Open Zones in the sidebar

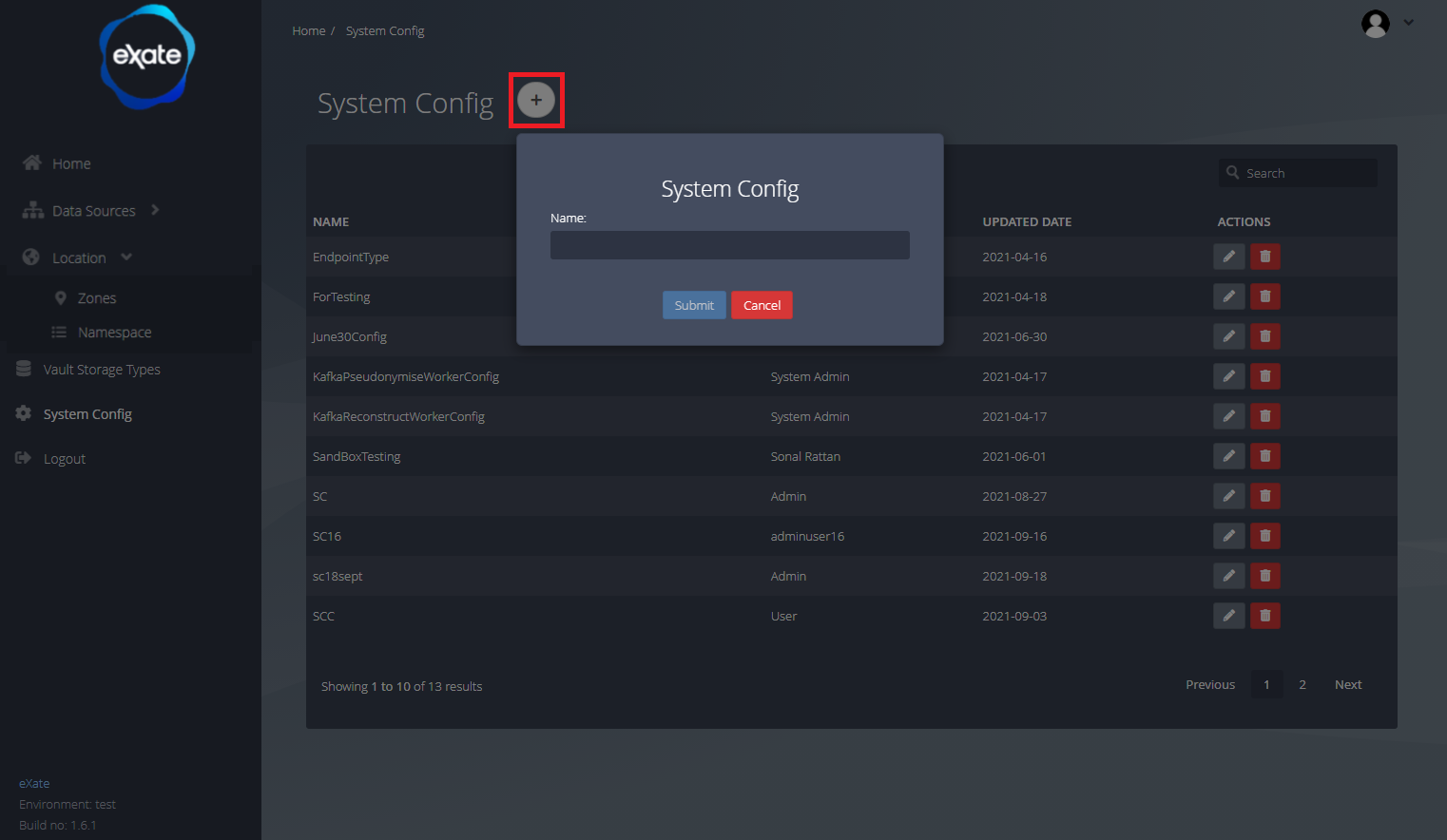coord(96,298)
